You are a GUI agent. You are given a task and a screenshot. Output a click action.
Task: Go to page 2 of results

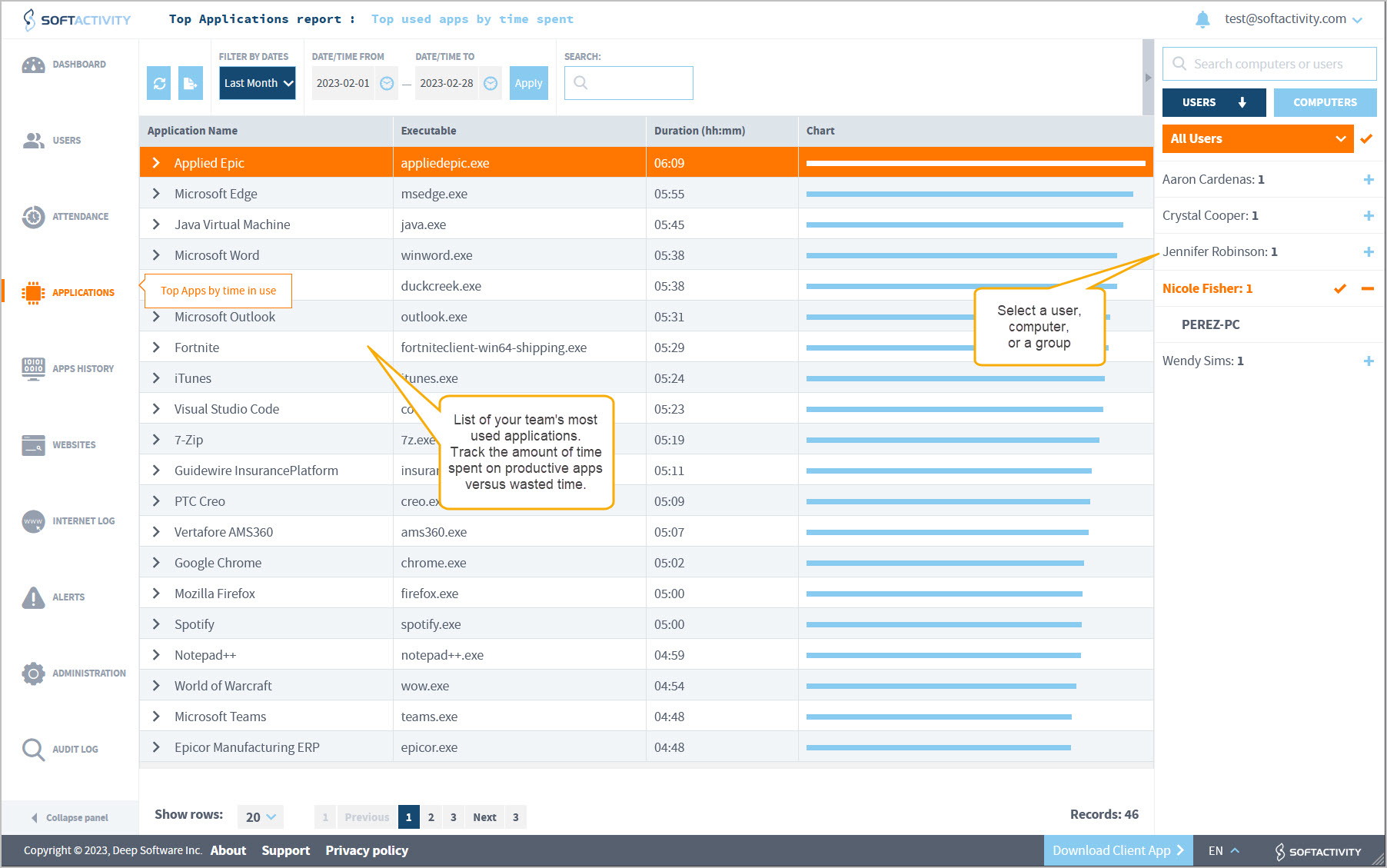click(x=431, y=817)
